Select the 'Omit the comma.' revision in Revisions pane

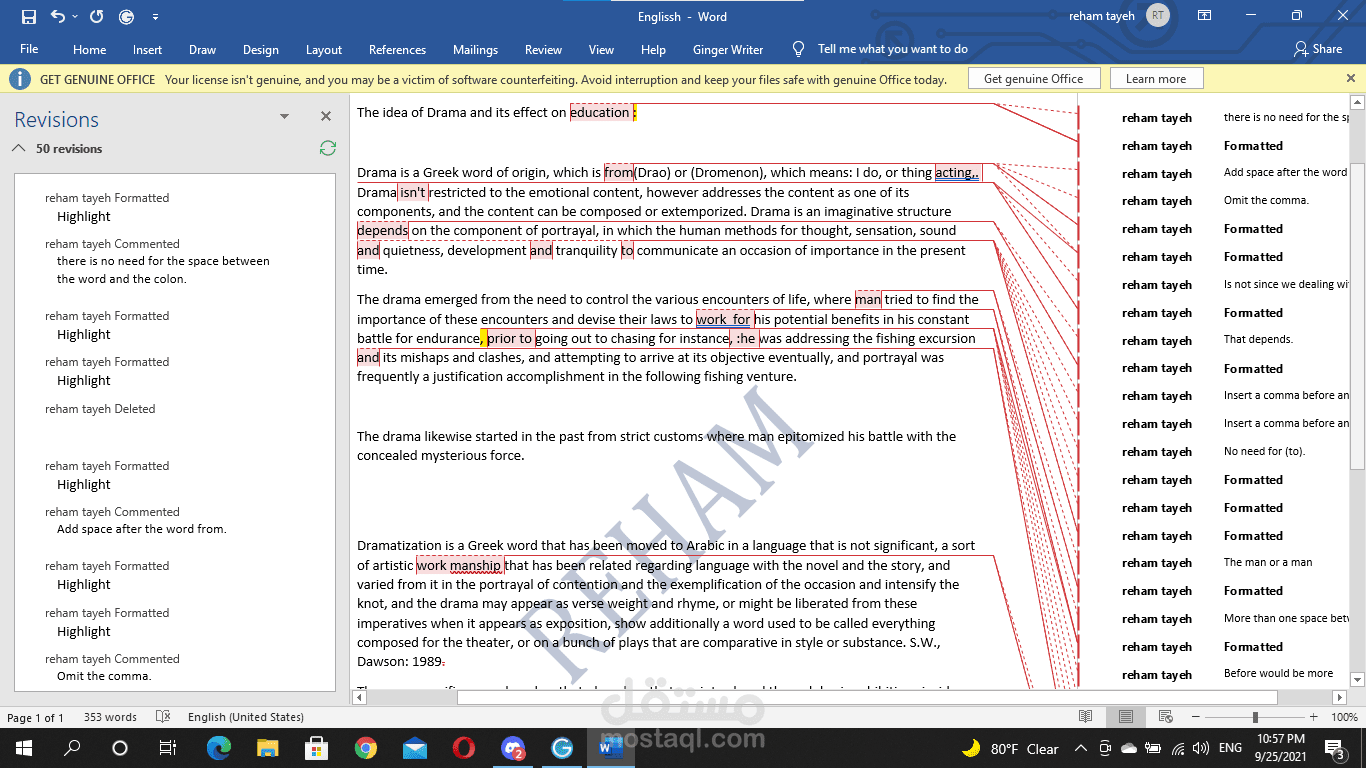coord(104,676)
